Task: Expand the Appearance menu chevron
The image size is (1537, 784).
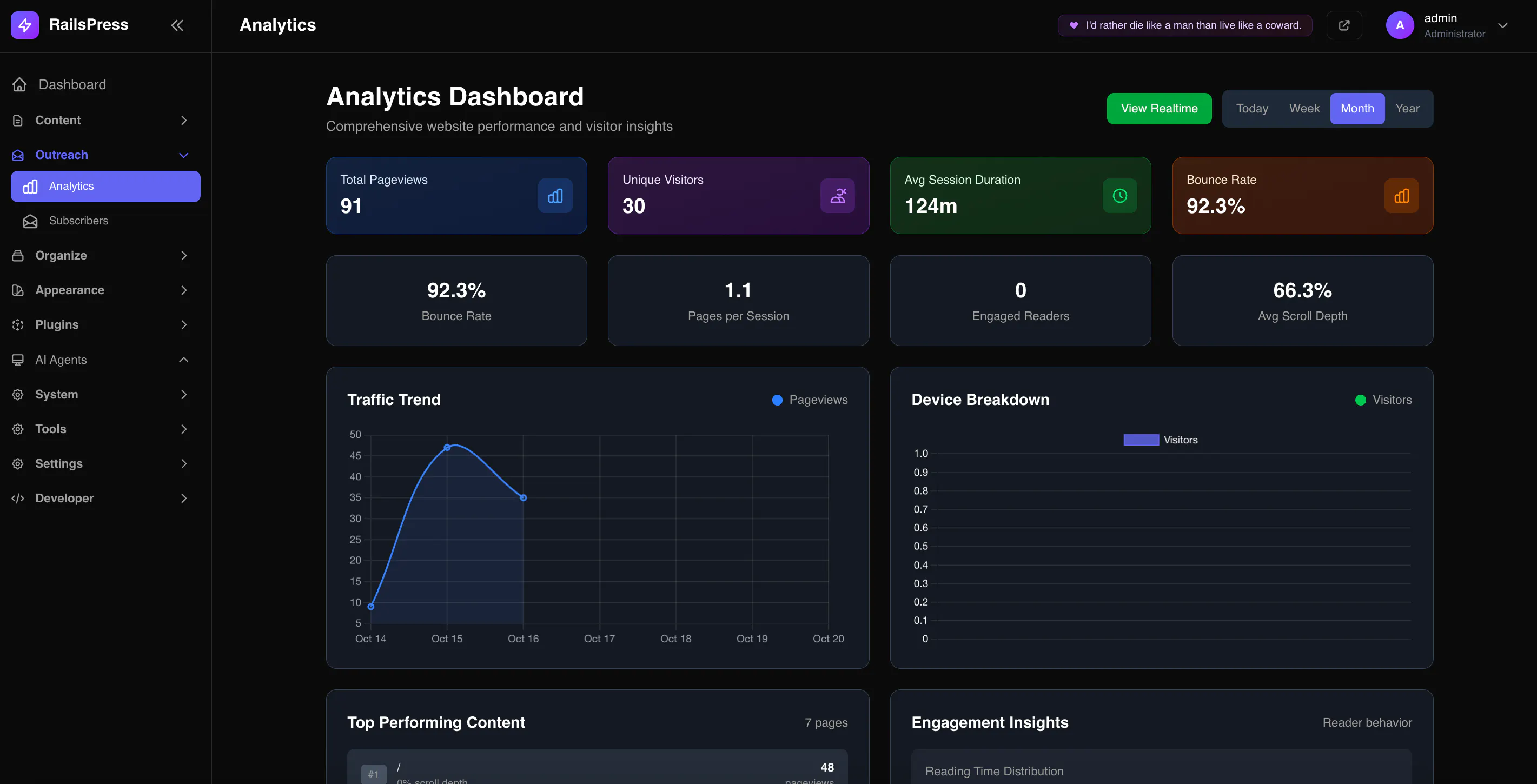Action: (184, 290)
